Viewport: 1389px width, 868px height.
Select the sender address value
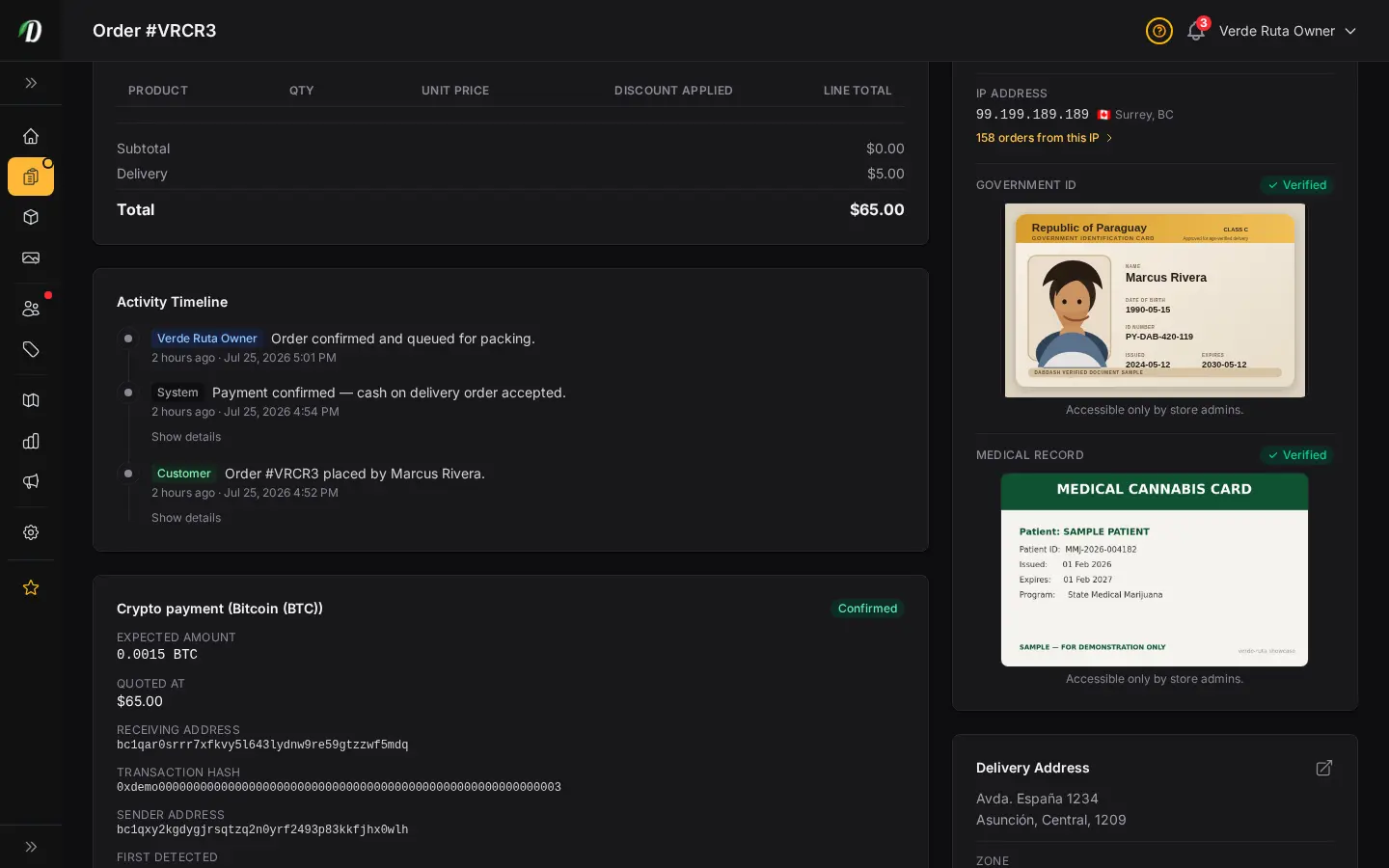tap(262, 830)
